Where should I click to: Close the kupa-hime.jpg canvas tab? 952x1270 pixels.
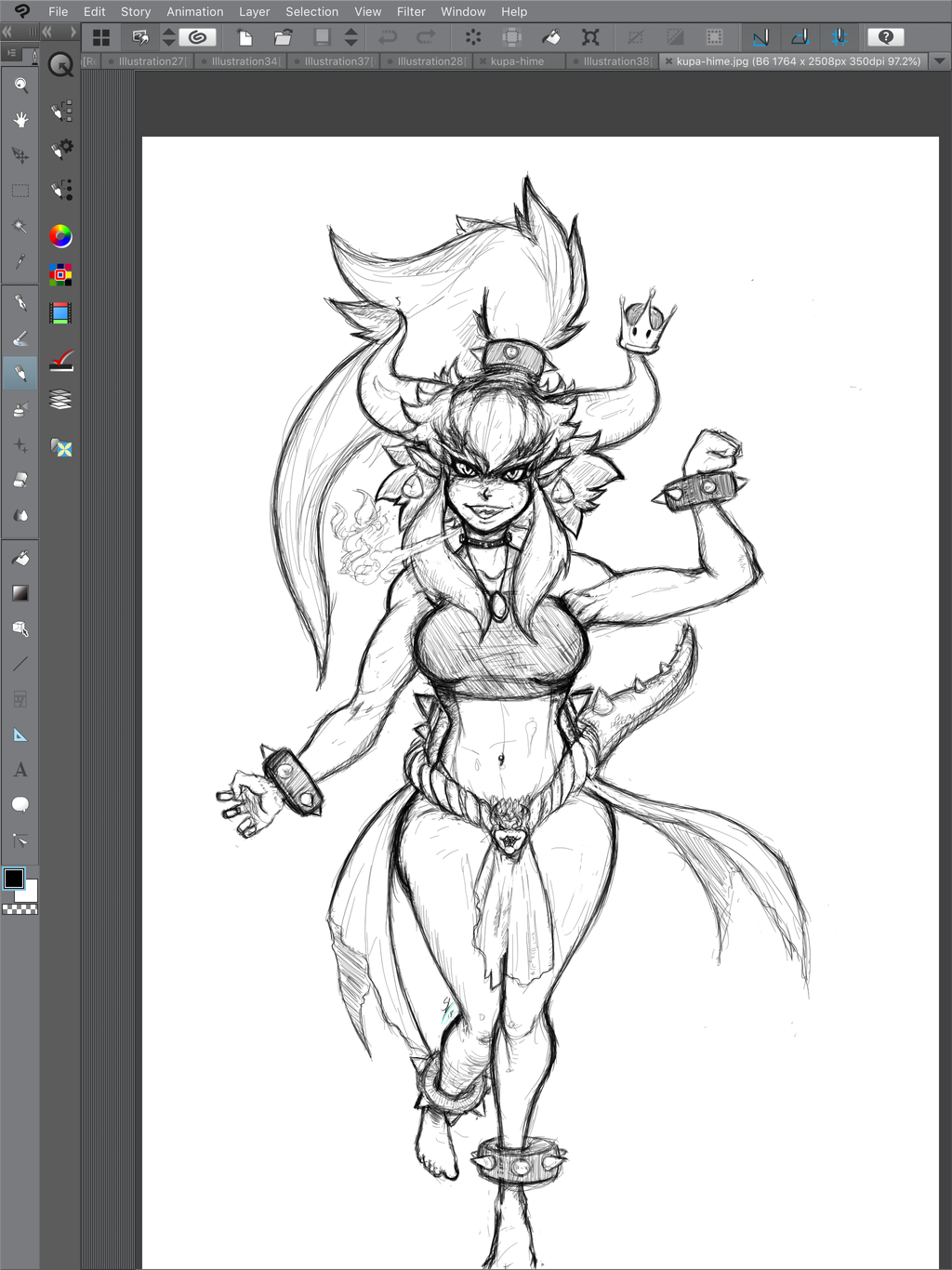pyautogui.click(x=668, y=61)
